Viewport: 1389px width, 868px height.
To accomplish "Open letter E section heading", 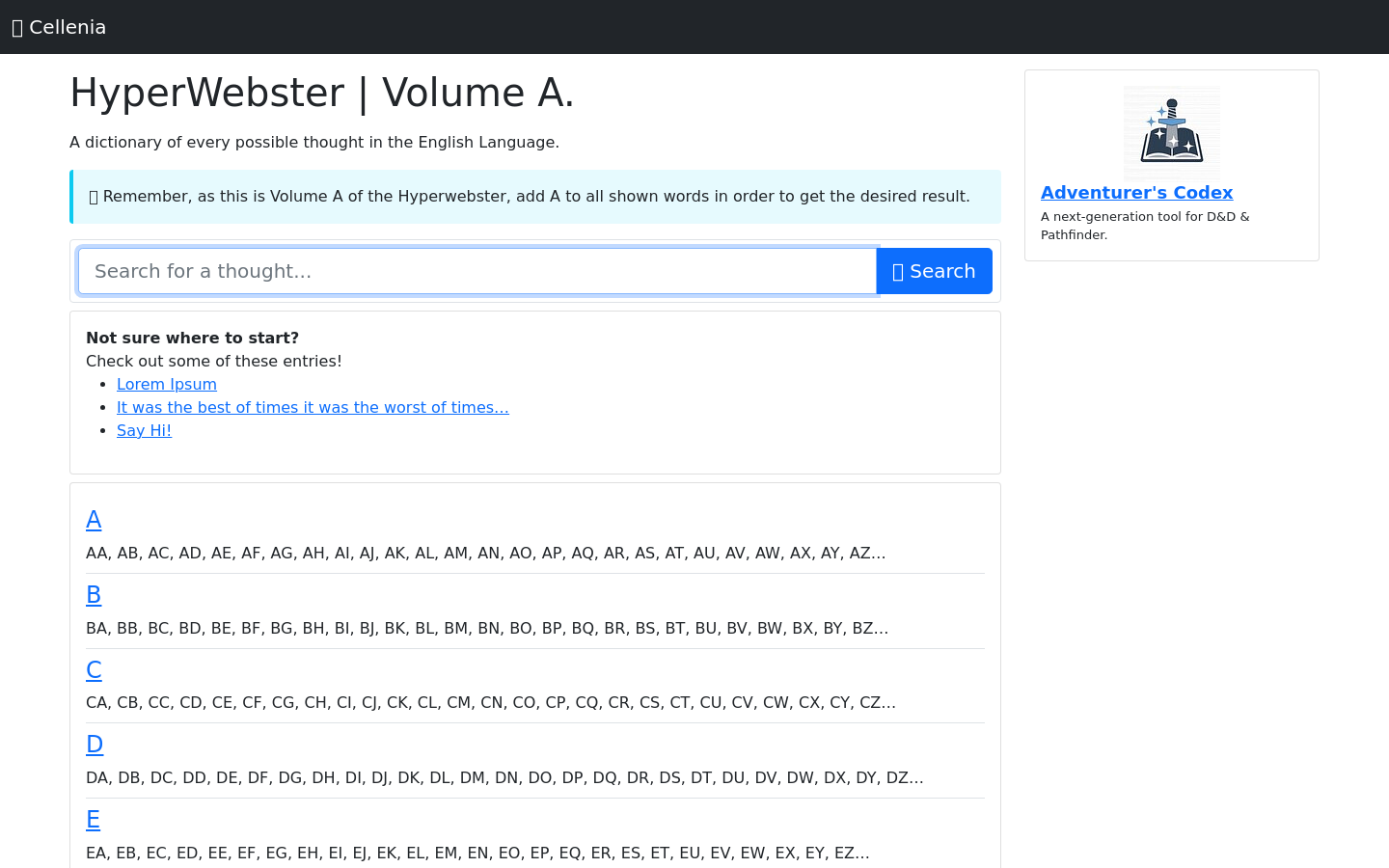I will [93, 820].
